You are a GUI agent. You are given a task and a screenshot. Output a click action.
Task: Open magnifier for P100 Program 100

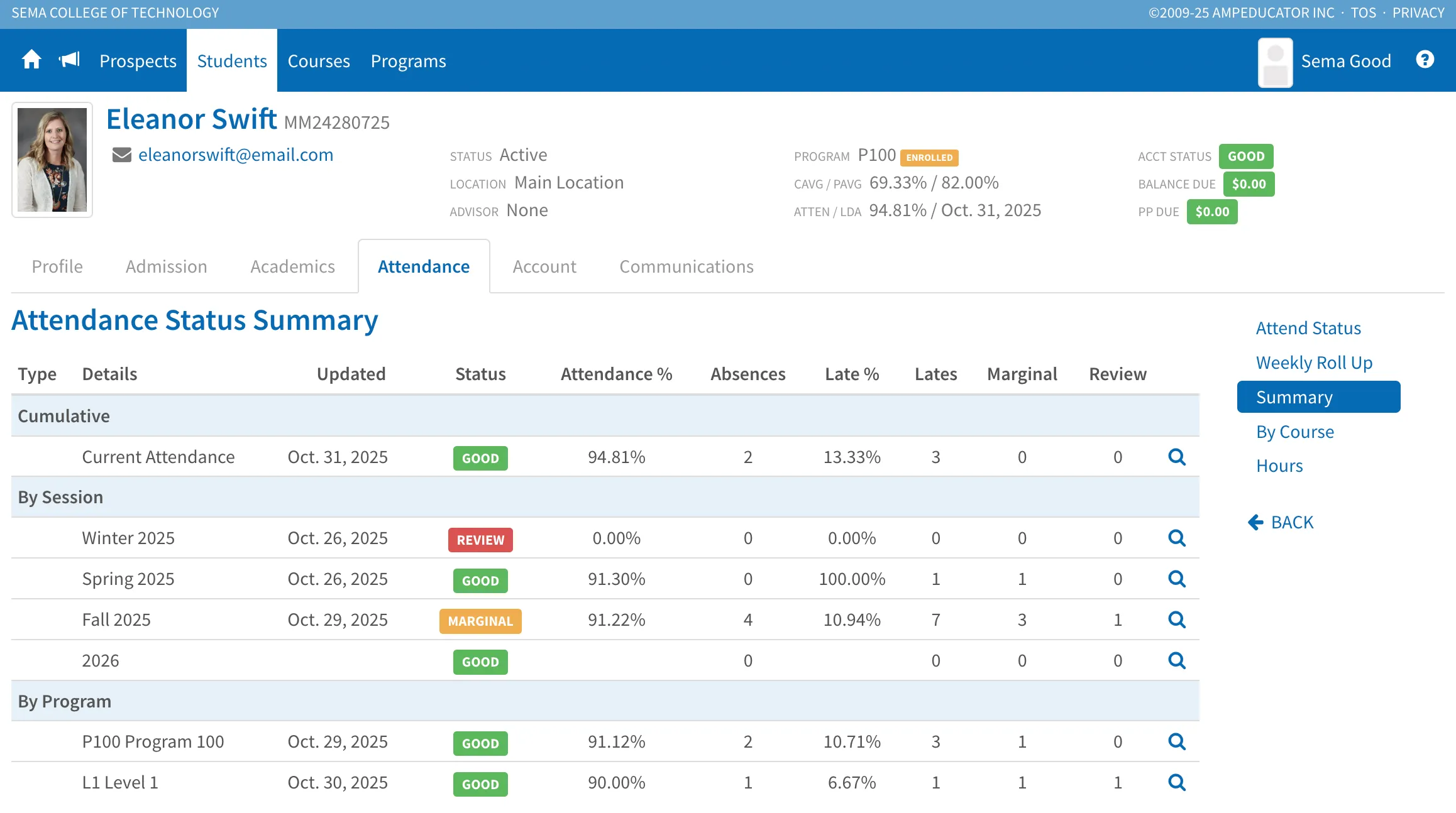click(1177, 741)
